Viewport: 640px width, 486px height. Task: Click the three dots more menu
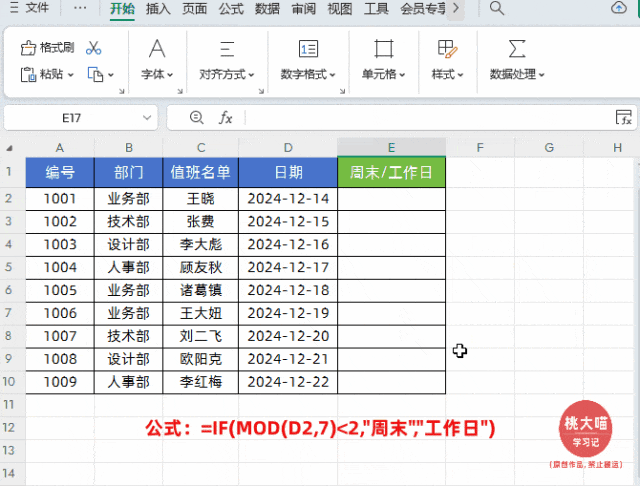pyautogui.click(x=80, y=7)
